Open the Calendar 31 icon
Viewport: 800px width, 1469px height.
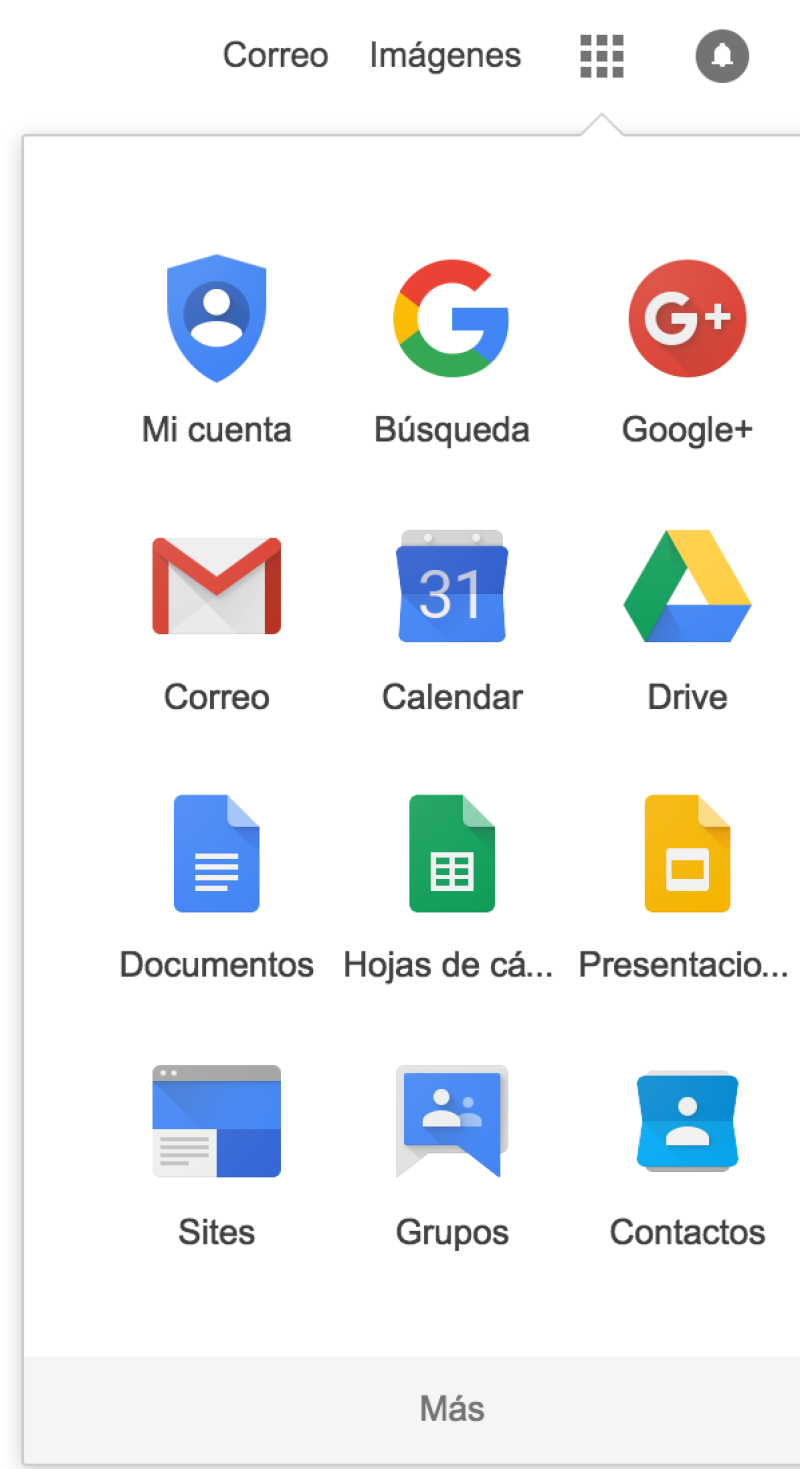click(452, 586)
